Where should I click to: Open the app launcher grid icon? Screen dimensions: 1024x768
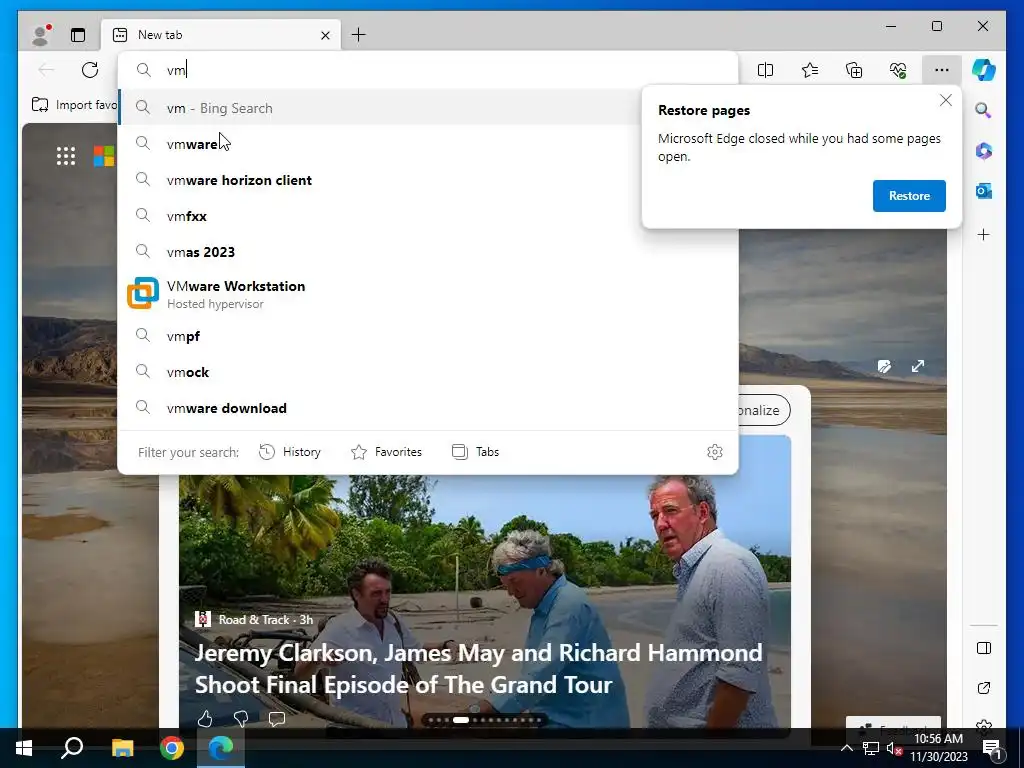coord(66,156)
